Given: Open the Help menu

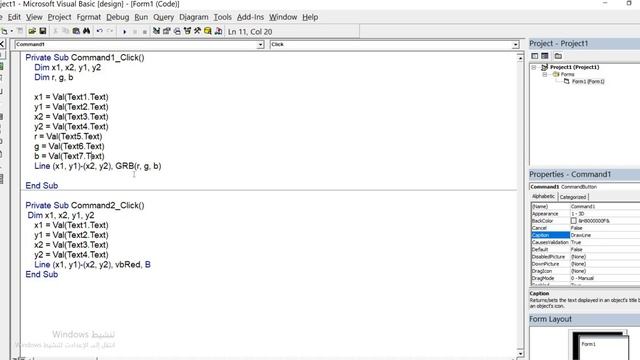Looking at the screenshot, I should 310,17.
